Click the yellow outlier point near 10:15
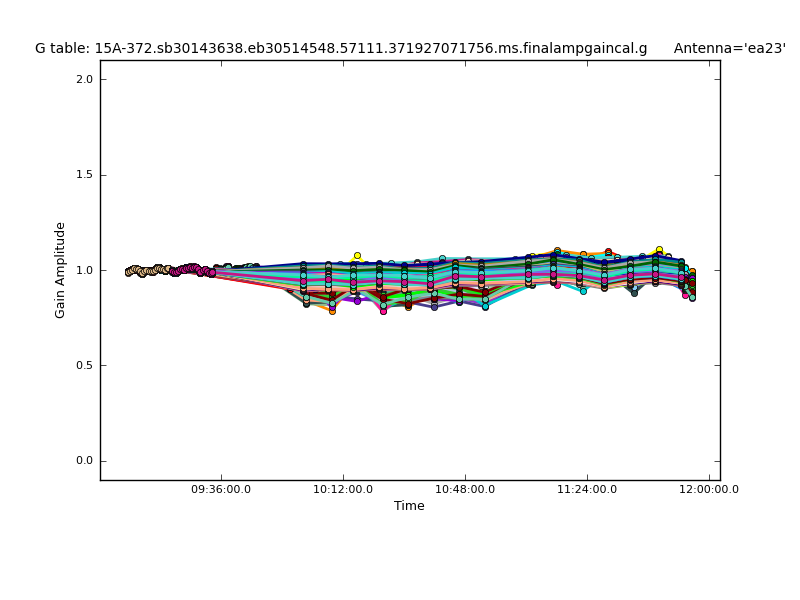Image resolution: width=800 pixels, height=600 pixels. point(357,256)
